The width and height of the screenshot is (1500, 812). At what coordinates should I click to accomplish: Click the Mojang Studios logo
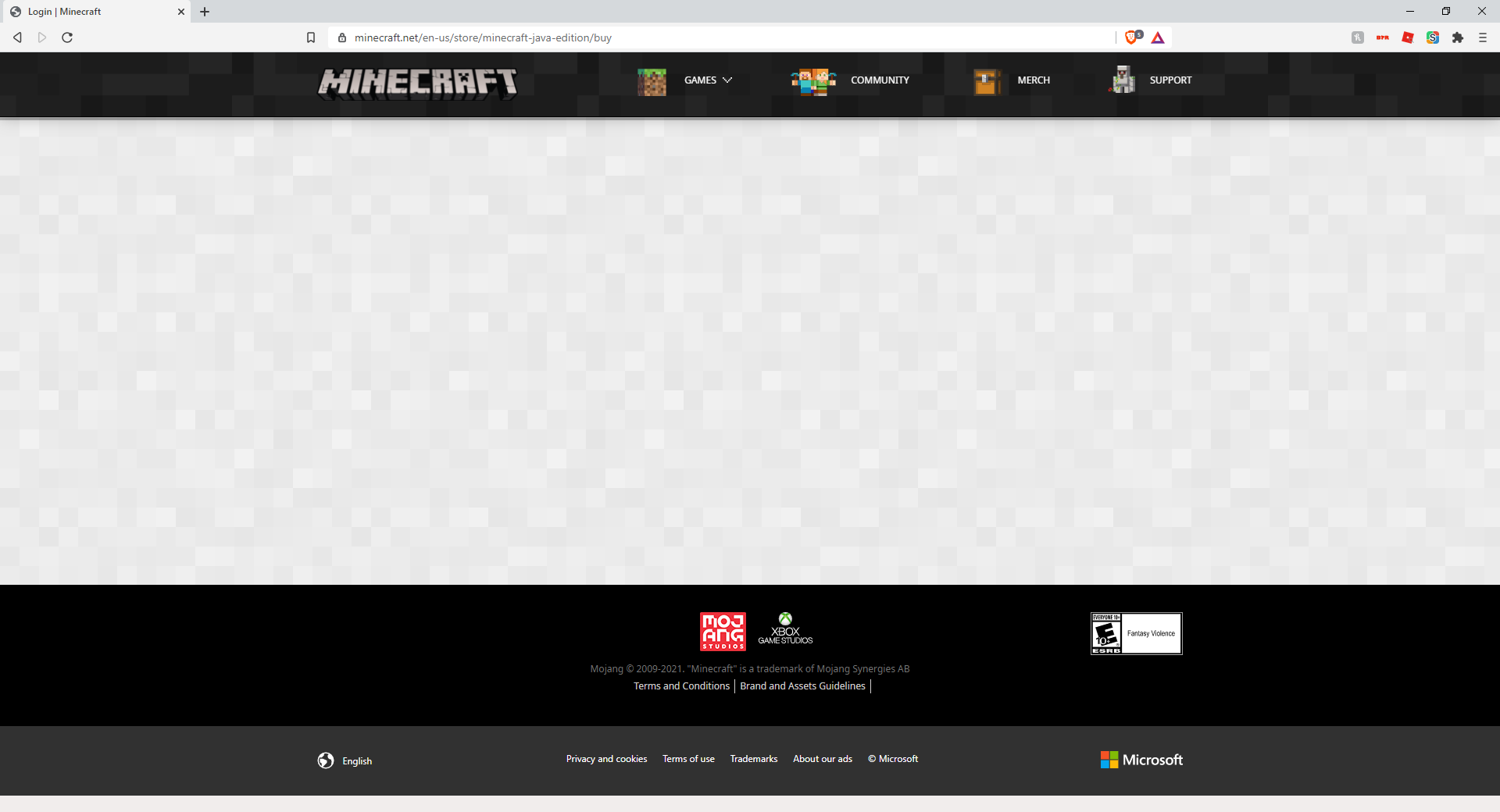pos(723,632)
